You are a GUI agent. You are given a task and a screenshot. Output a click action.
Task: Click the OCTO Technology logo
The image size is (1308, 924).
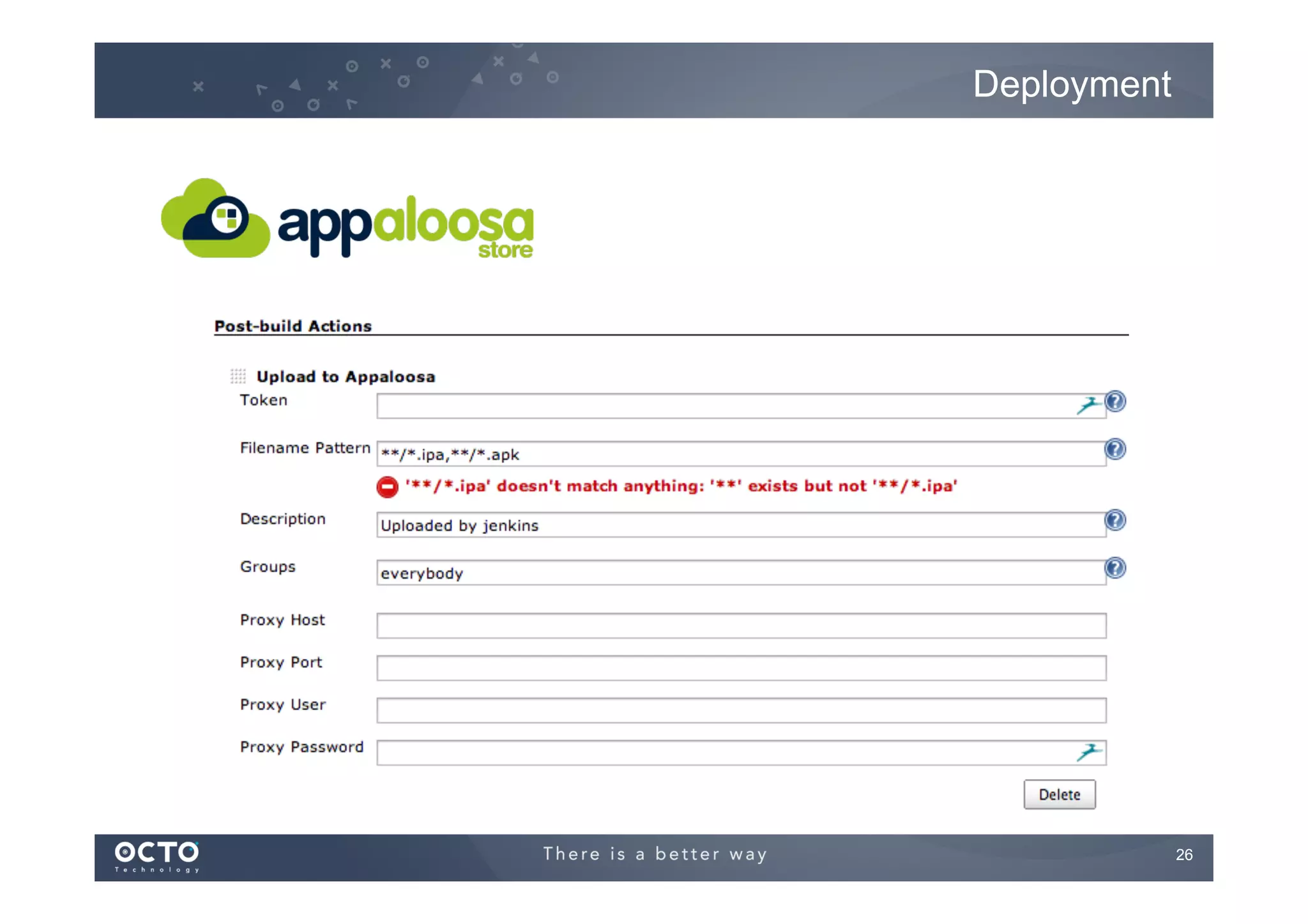[x=156, y=856]
